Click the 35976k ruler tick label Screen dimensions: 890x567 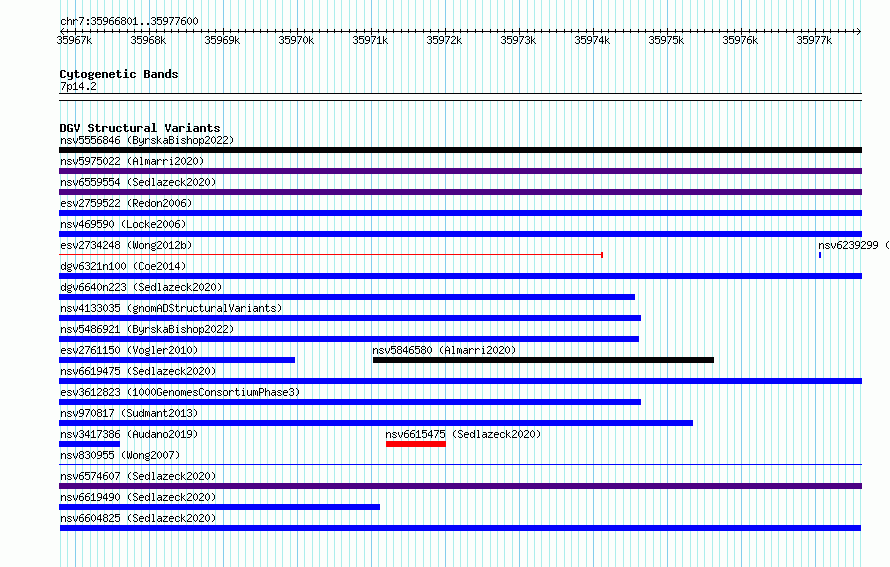pyautogui.click(x=740, y=40)
